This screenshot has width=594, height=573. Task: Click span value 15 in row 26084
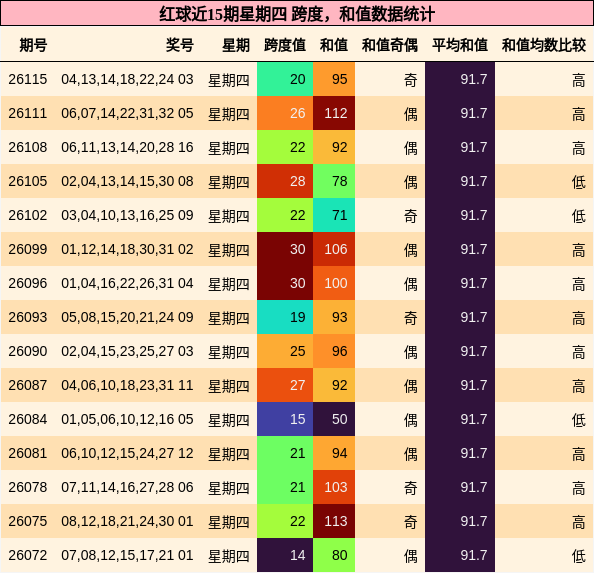click(285, 419)
